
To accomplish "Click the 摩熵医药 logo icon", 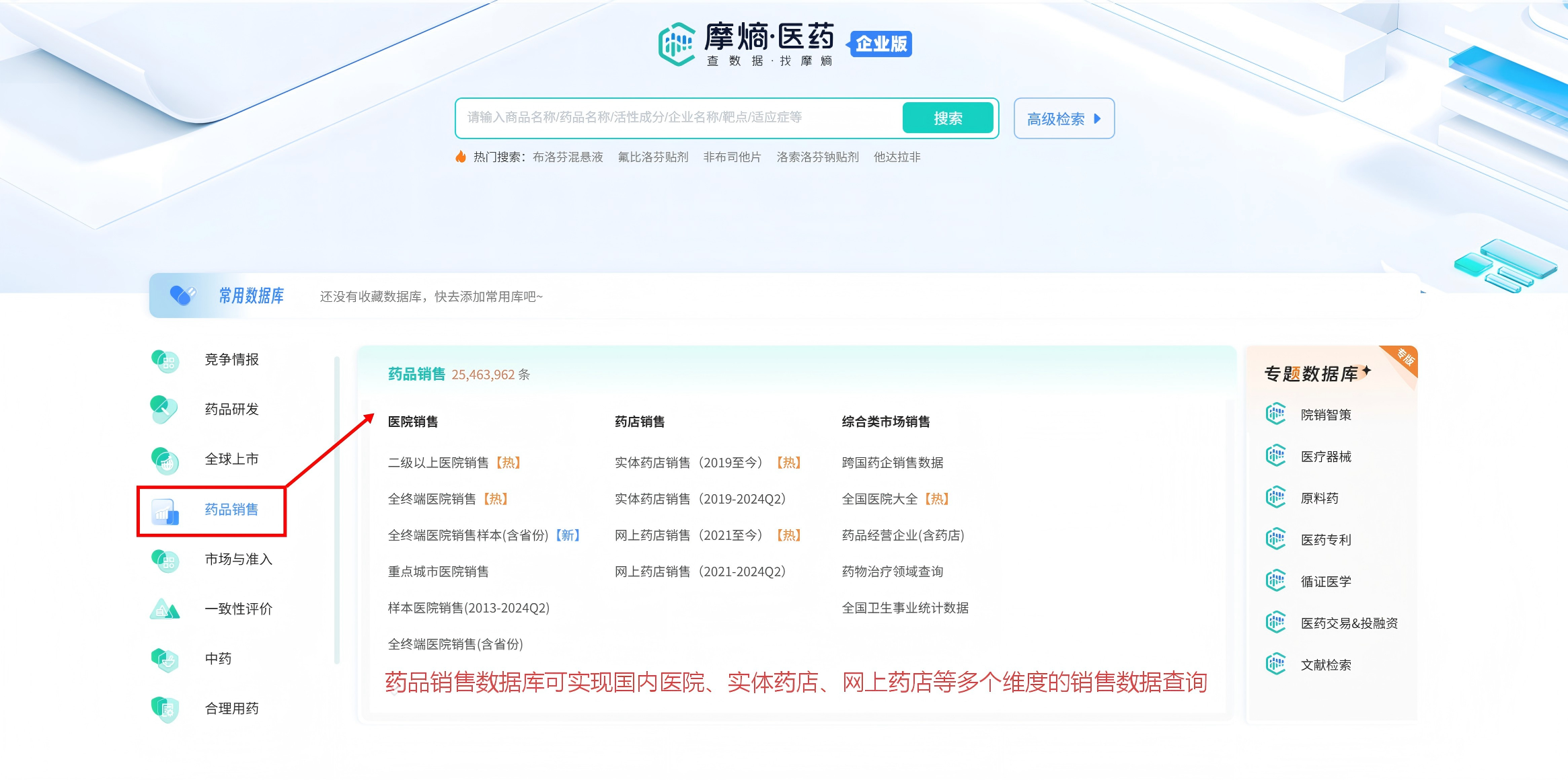I will click(x=677, y=44).
